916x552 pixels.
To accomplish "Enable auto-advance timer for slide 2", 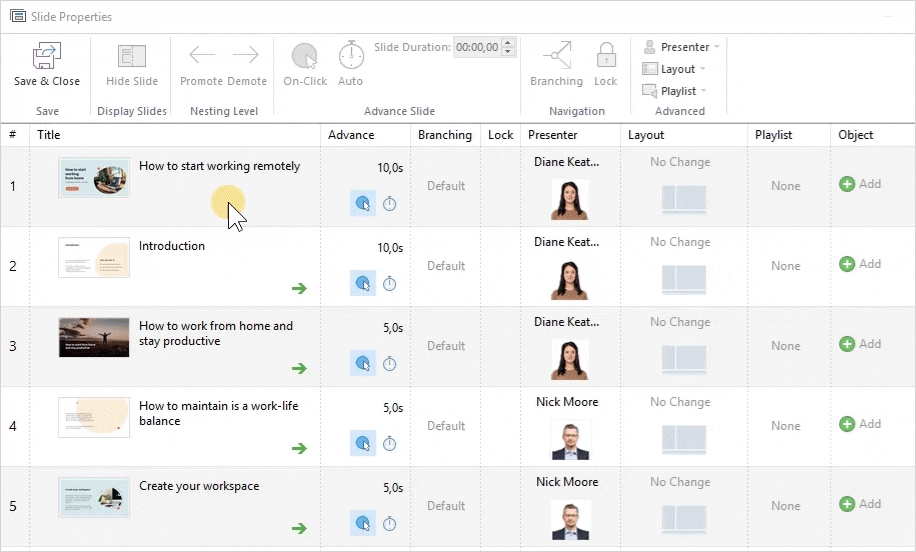I will (x=390, y=284).
